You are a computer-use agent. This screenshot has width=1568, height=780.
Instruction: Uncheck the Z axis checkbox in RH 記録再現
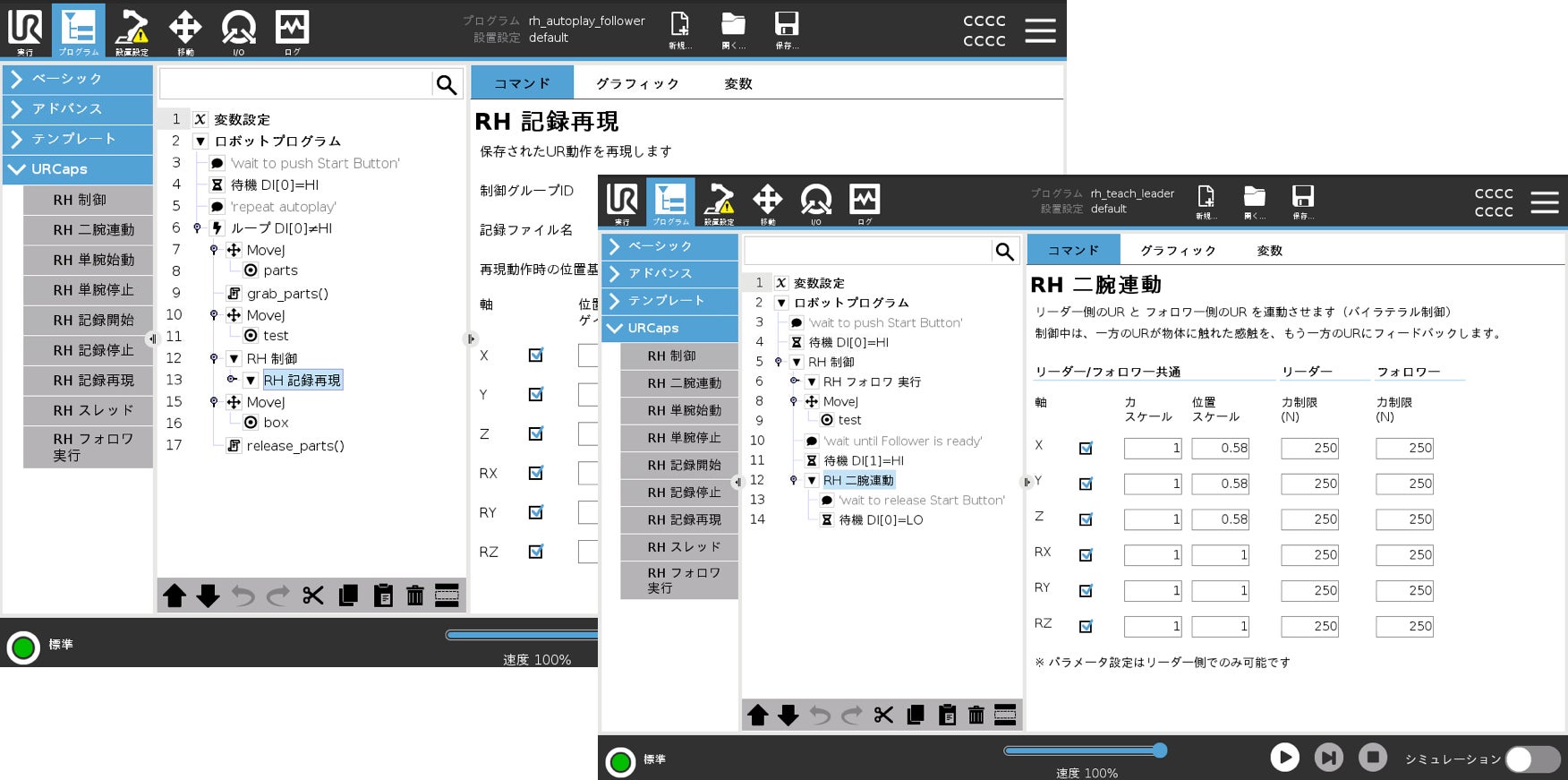(x=535, y=434)
